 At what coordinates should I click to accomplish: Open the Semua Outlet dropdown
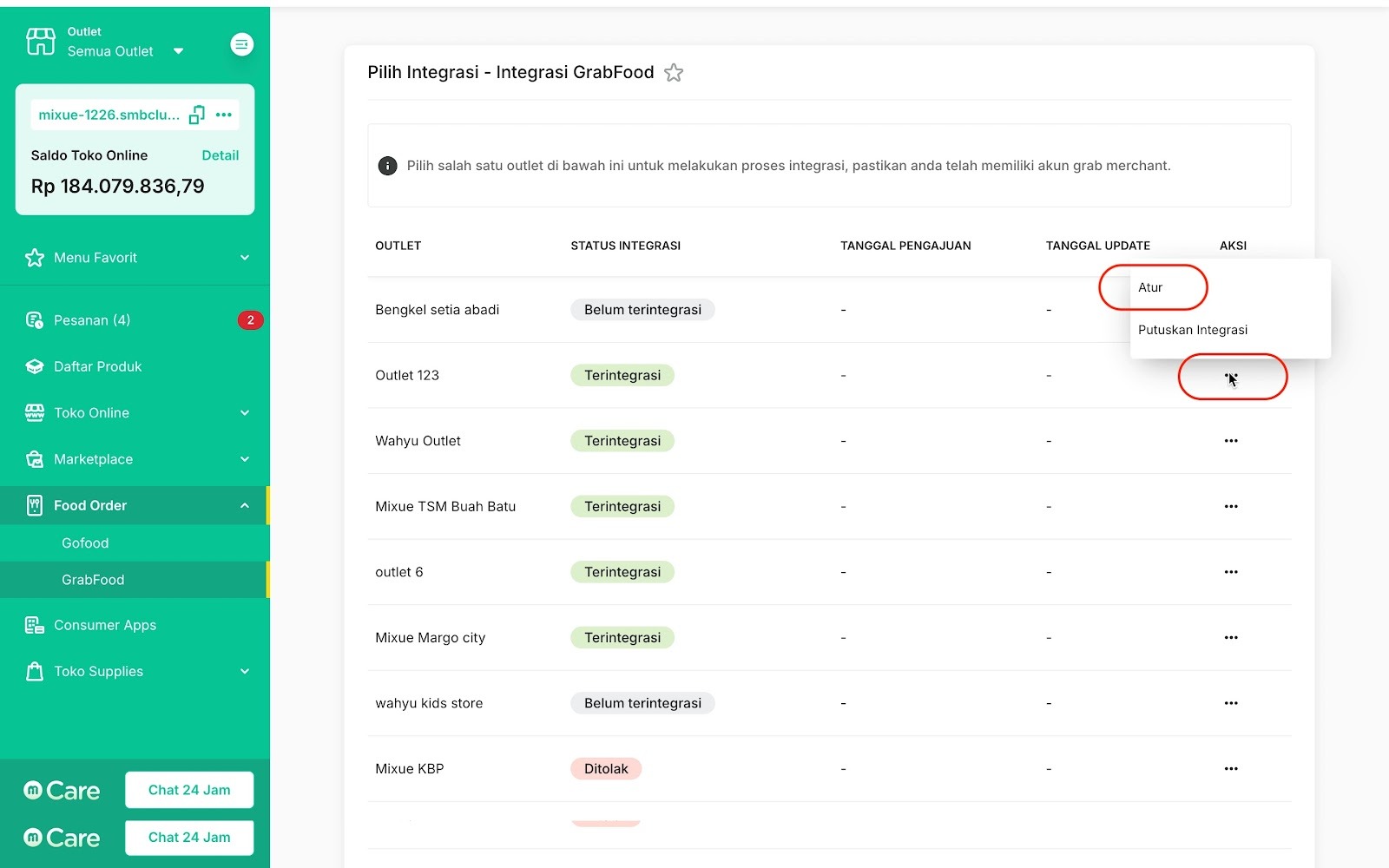[x=178, y=51]
